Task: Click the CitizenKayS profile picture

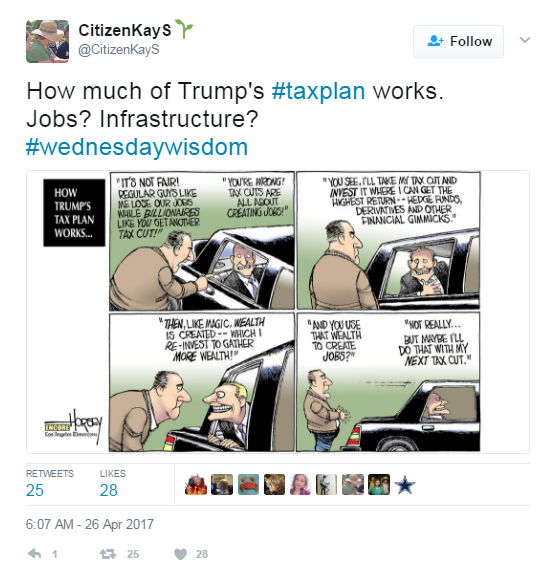Action: click(47, 42)
